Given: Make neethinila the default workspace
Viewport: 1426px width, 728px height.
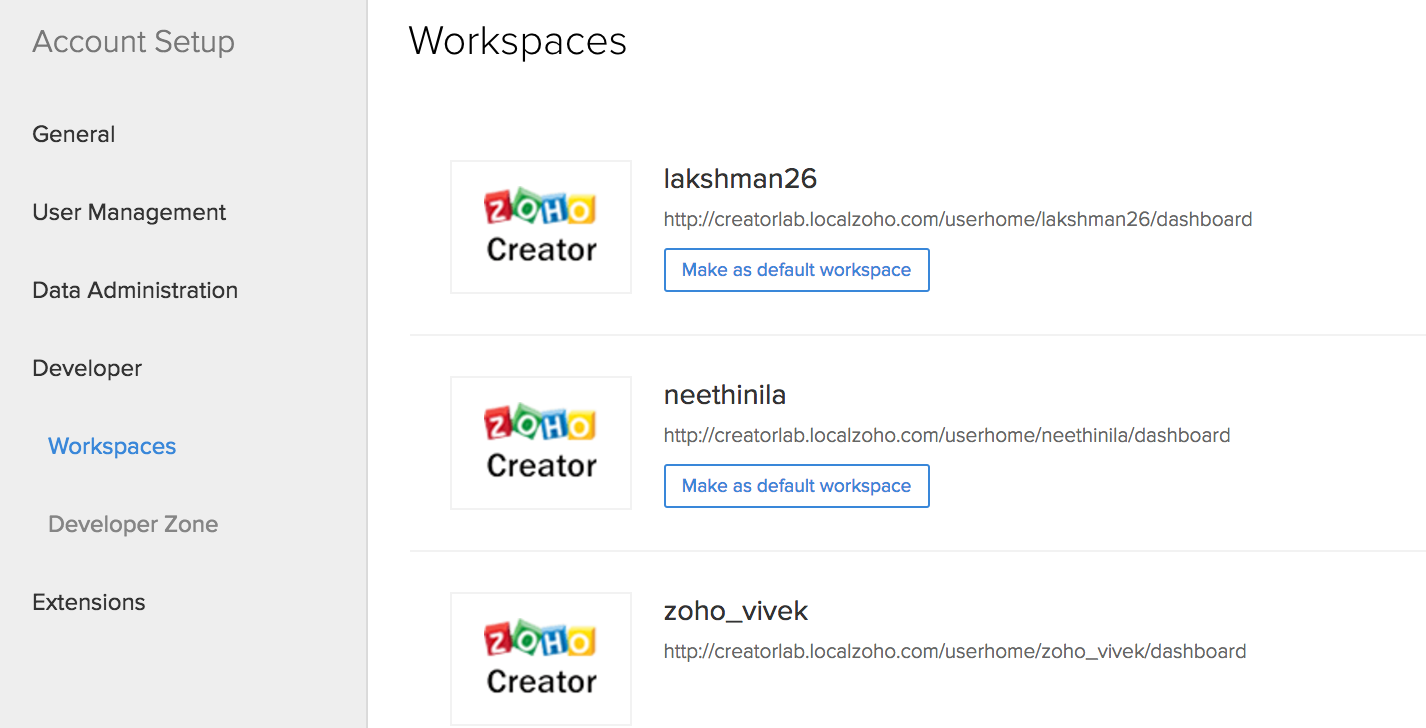Looking at the screenshot, I should [796, 485].
